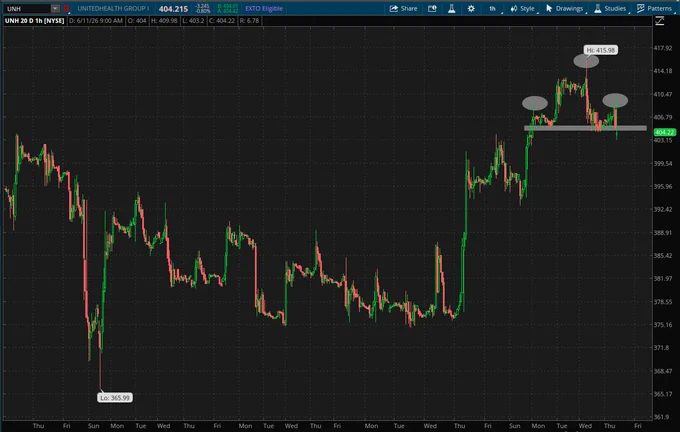Click the 417.92 price axis label

click(x=663, y=48)
